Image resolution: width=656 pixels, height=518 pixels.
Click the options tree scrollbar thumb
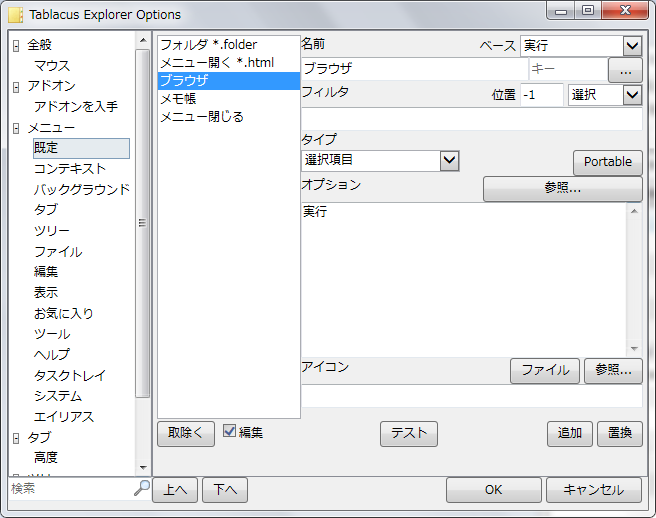click(143, 223)
